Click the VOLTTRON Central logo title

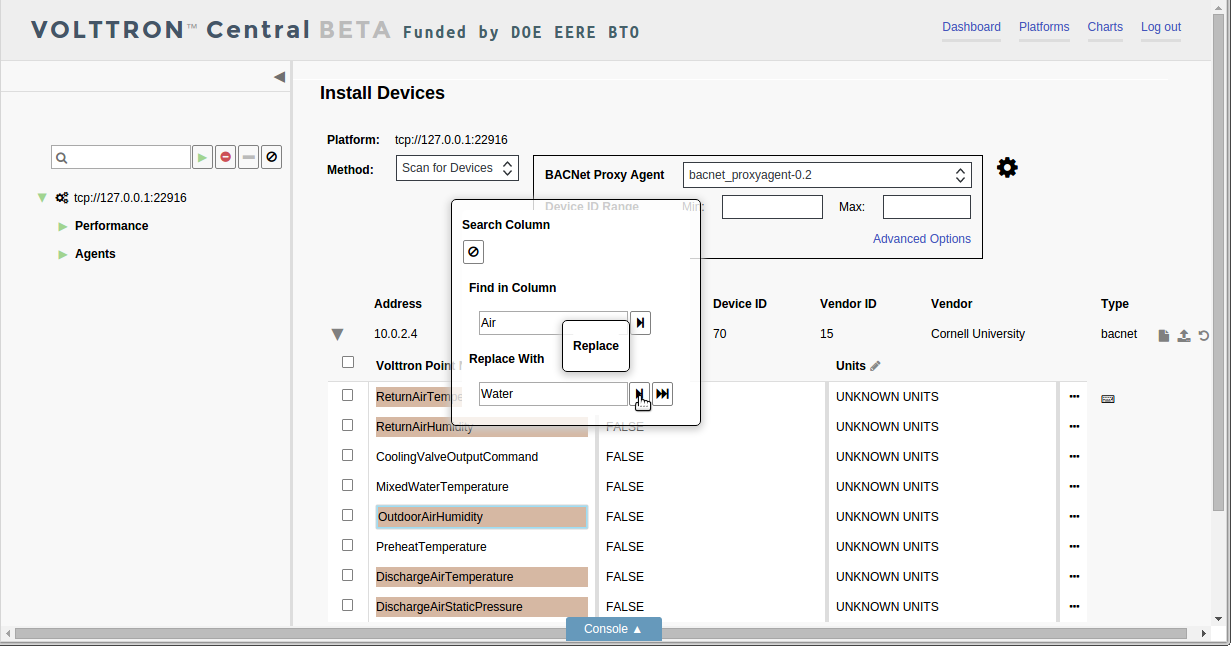pyautogui.click(x=210, y=30)
